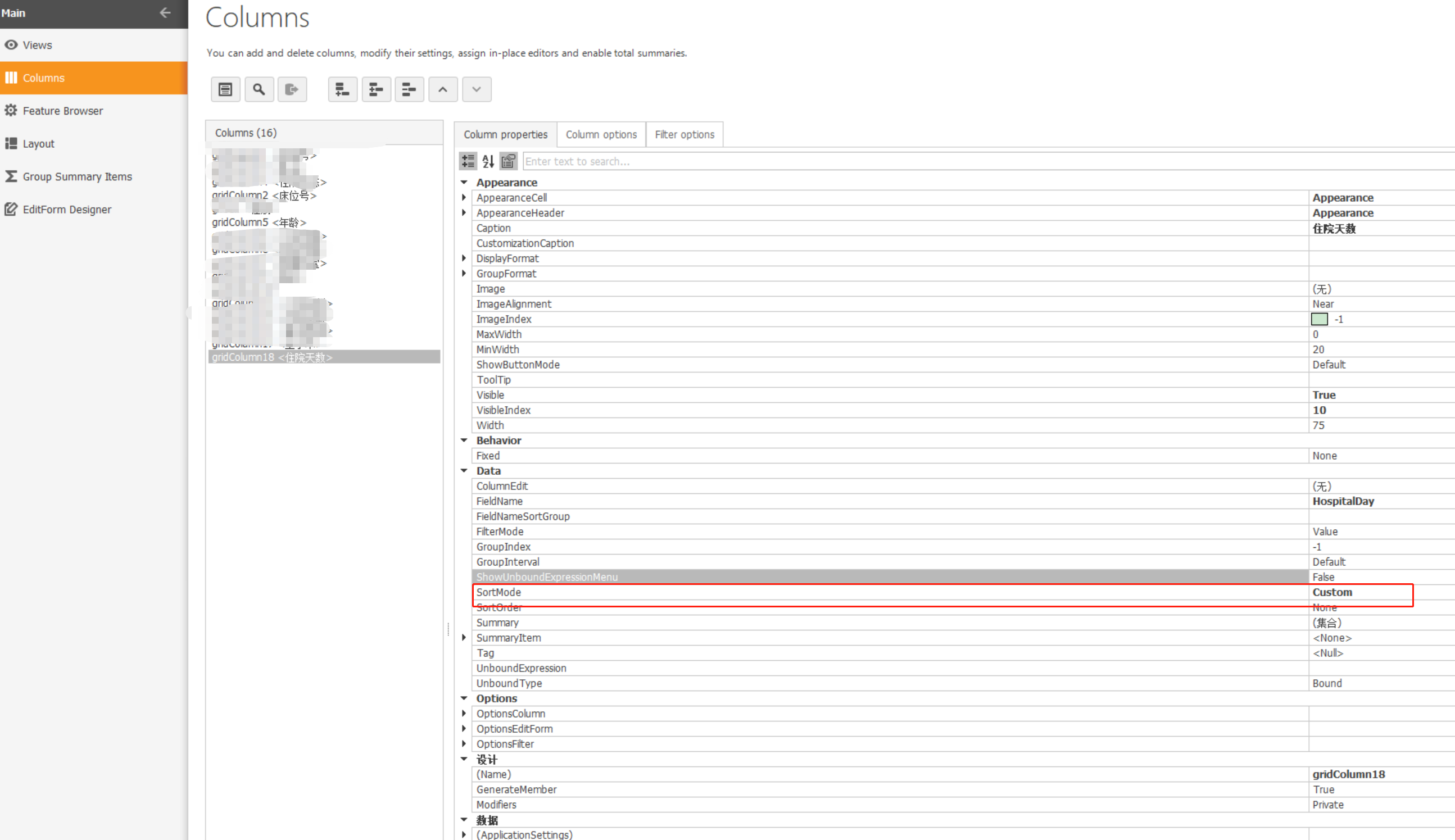Click the FilterMode value Value
1455x840 pixels.
pyautogui.click(x=1325, y=532)
